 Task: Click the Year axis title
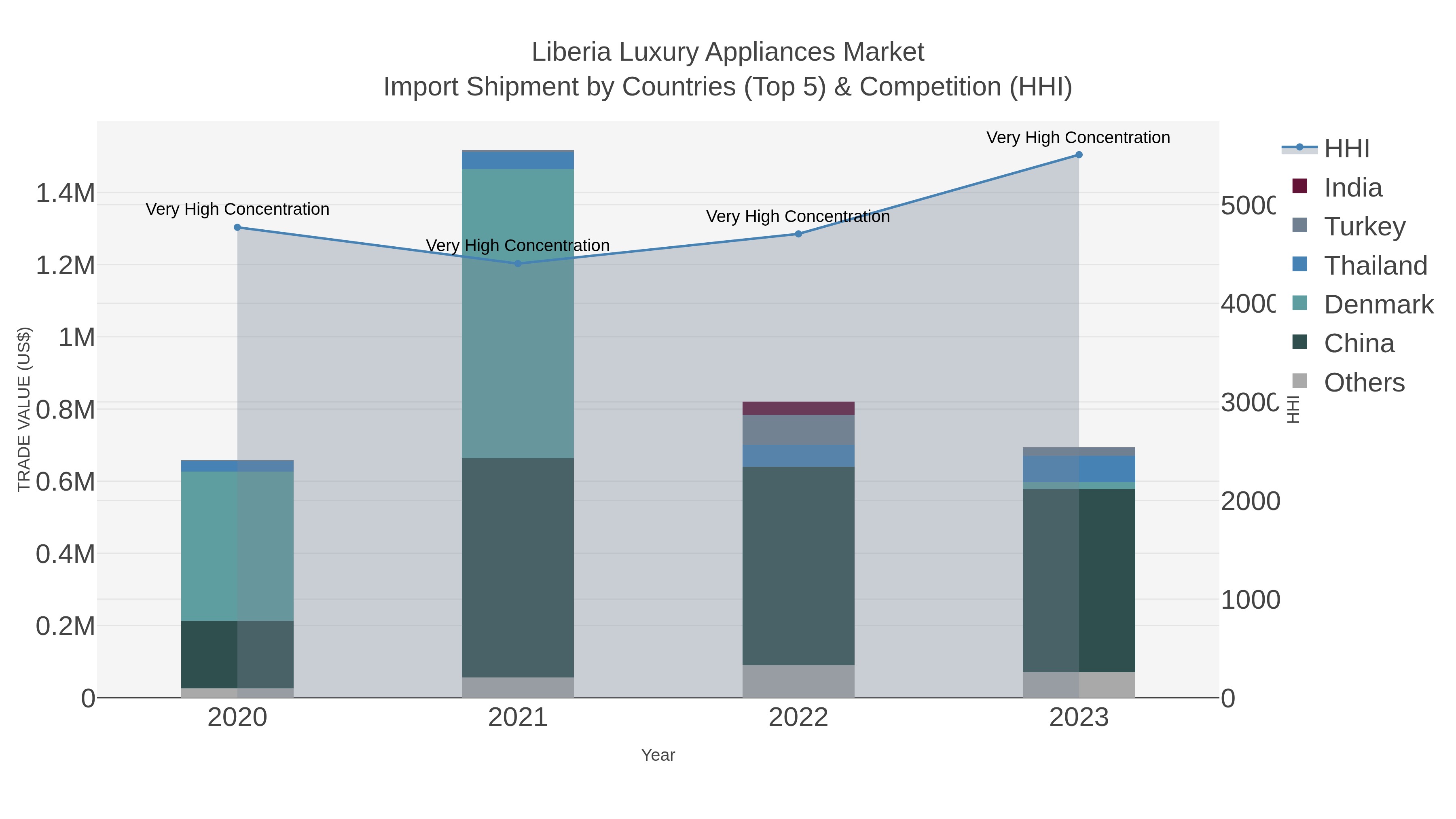pyautogui.click(x=658, y=755)
